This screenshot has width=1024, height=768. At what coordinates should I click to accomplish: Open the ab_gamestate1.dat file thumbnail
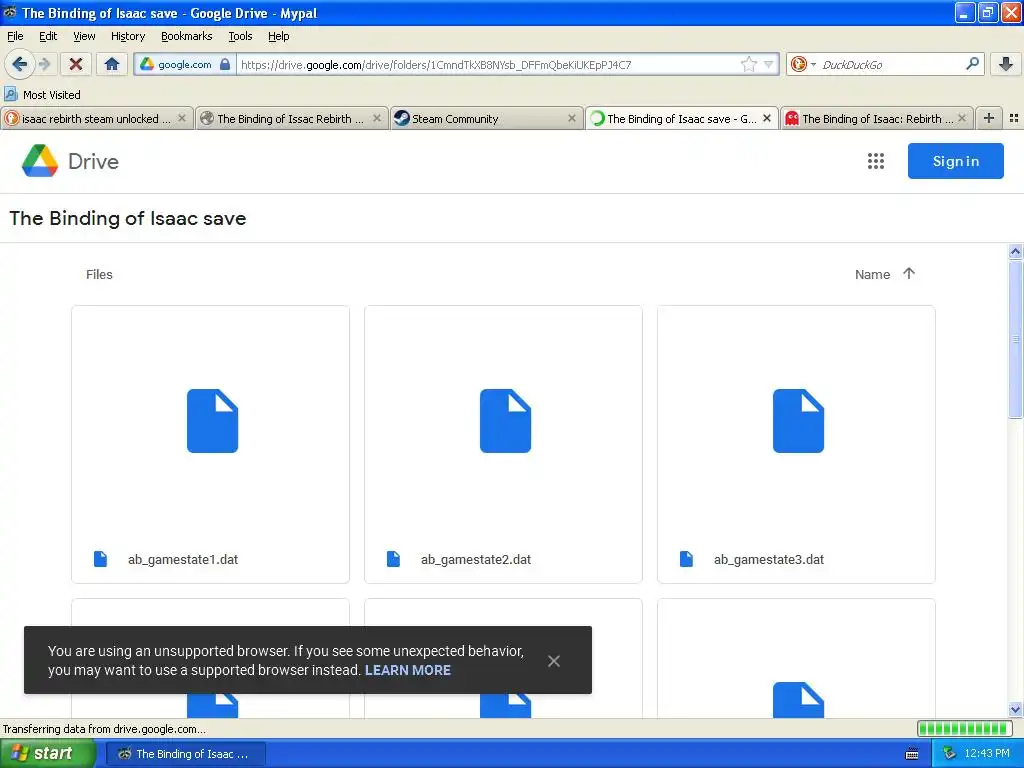coord(212,421)
